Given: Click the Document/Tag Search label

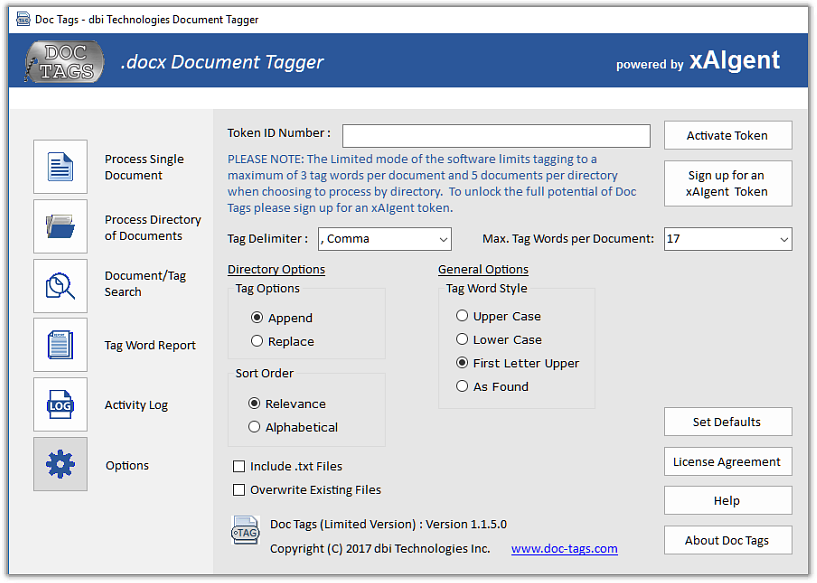Looking at the screenshot, I should coord(145,283).
